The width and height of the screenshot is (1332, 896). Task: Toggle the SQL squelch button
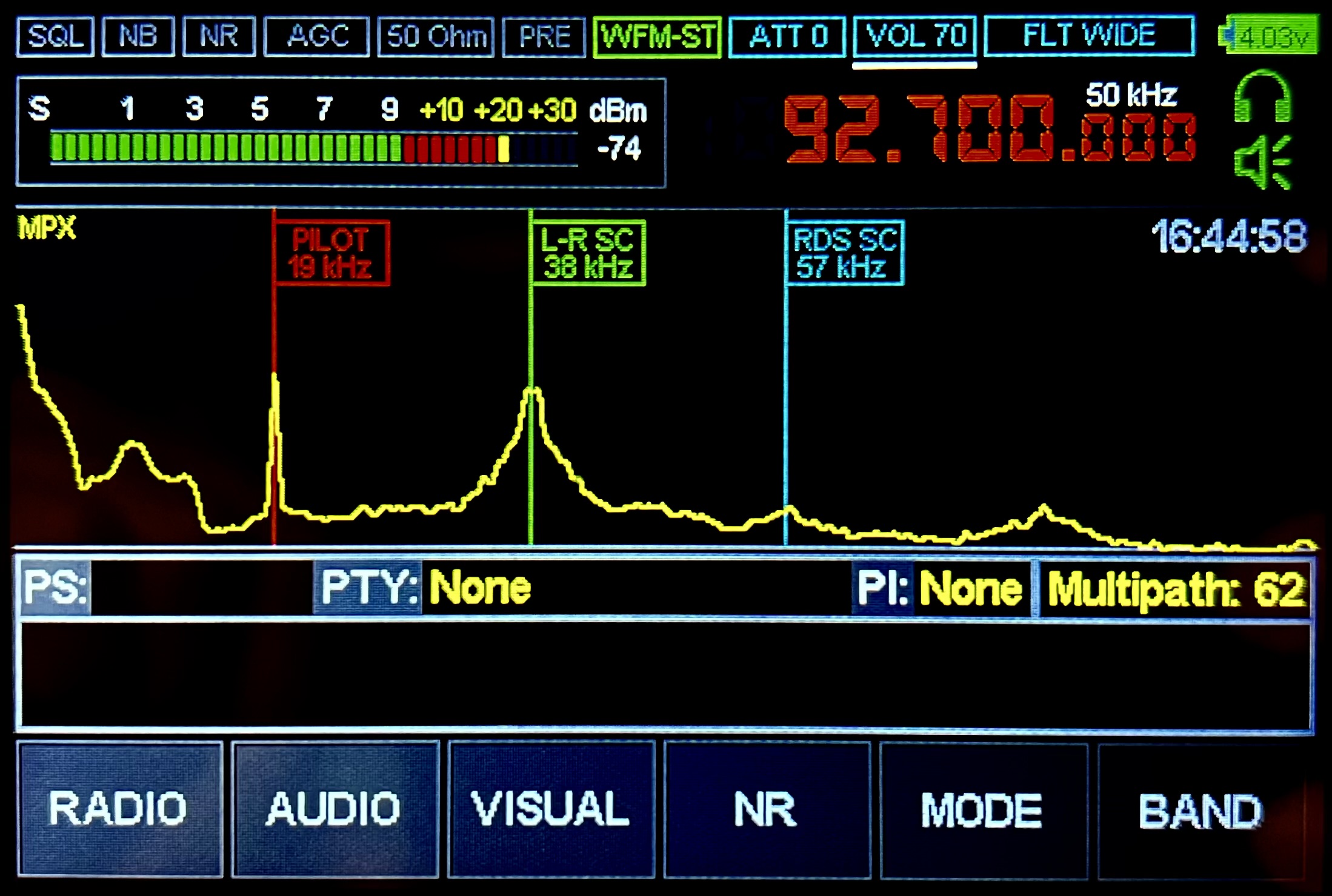tap(55, 37)
